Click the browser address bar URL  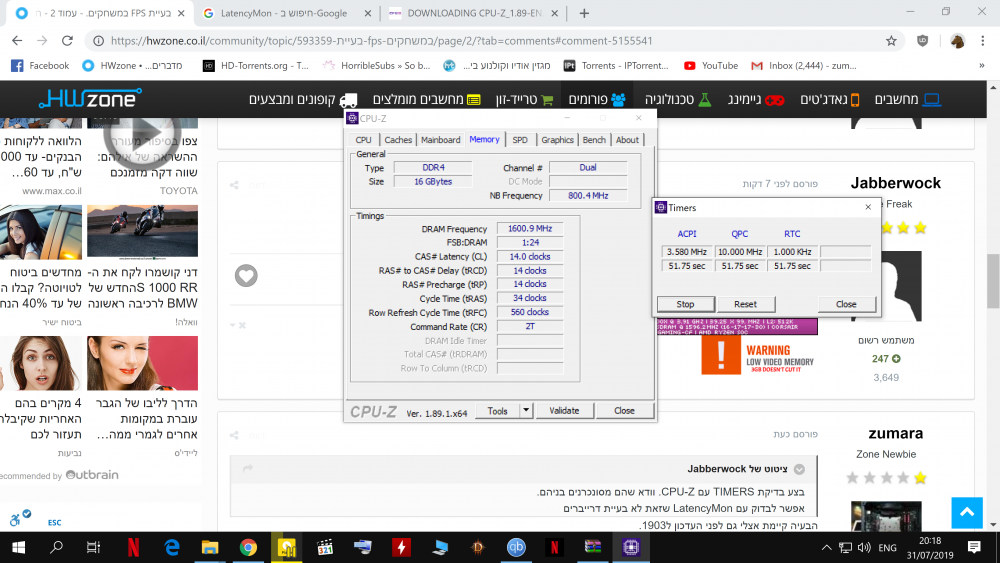click(x=400, y=41)
